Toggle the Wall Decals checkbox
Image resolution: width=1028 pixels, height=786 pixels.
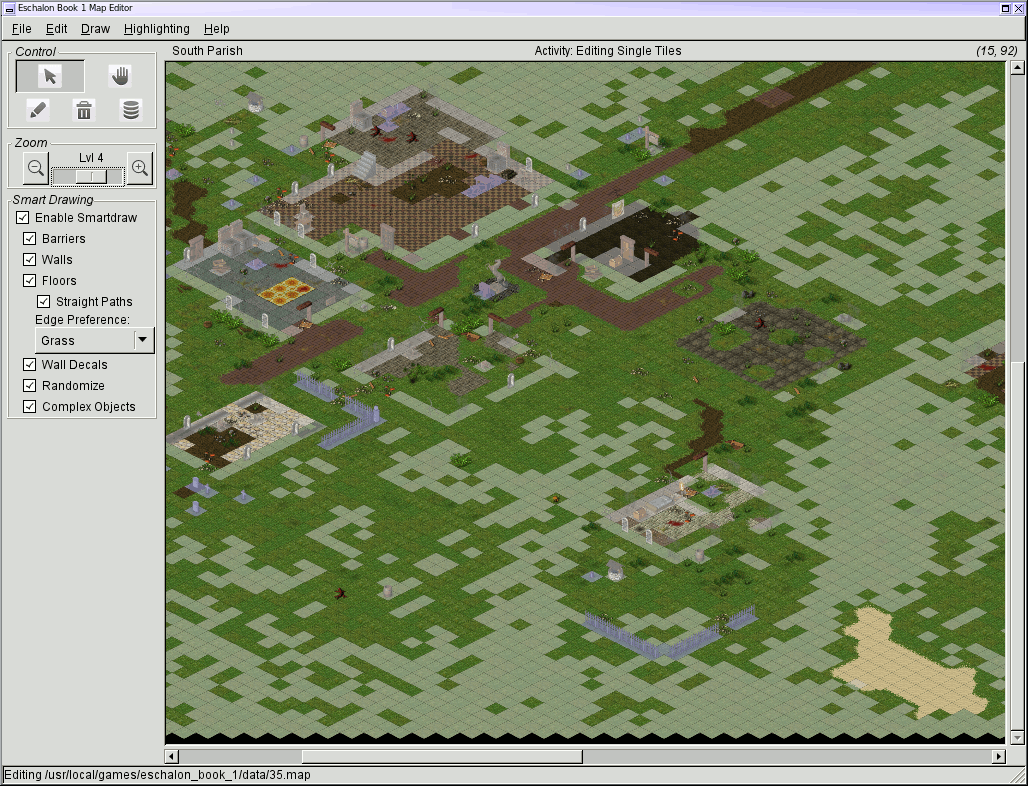[x=30, y=365]
